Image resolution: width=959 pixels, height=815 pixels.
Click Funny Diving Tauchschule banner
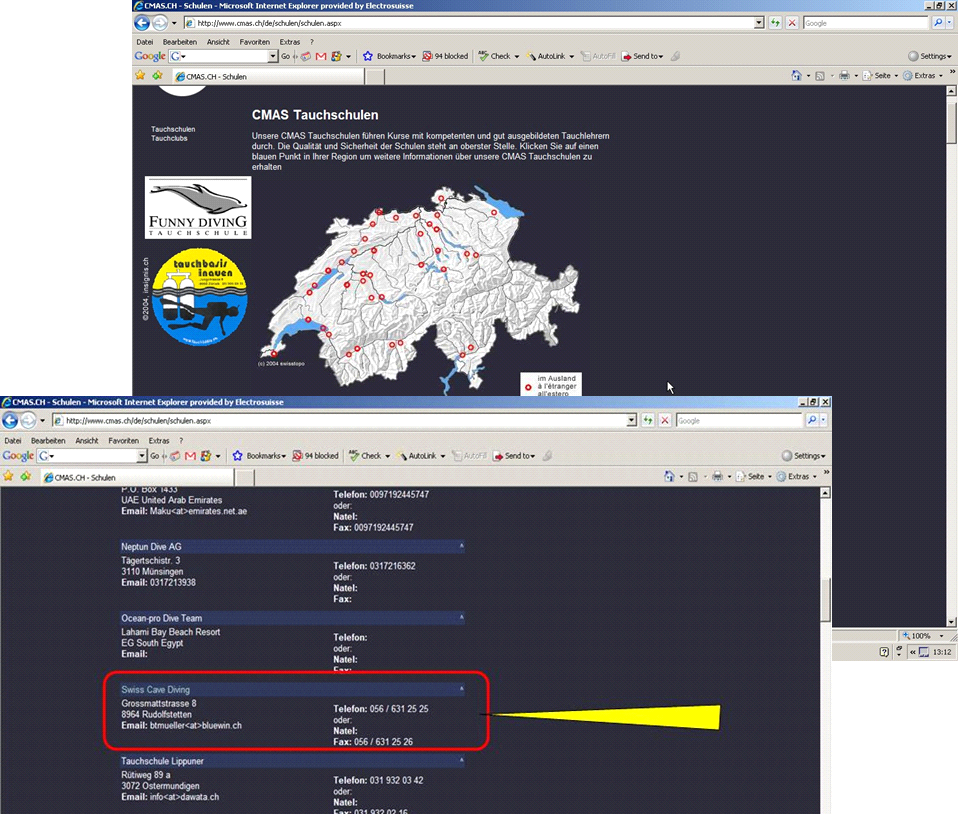click(198, 208)
